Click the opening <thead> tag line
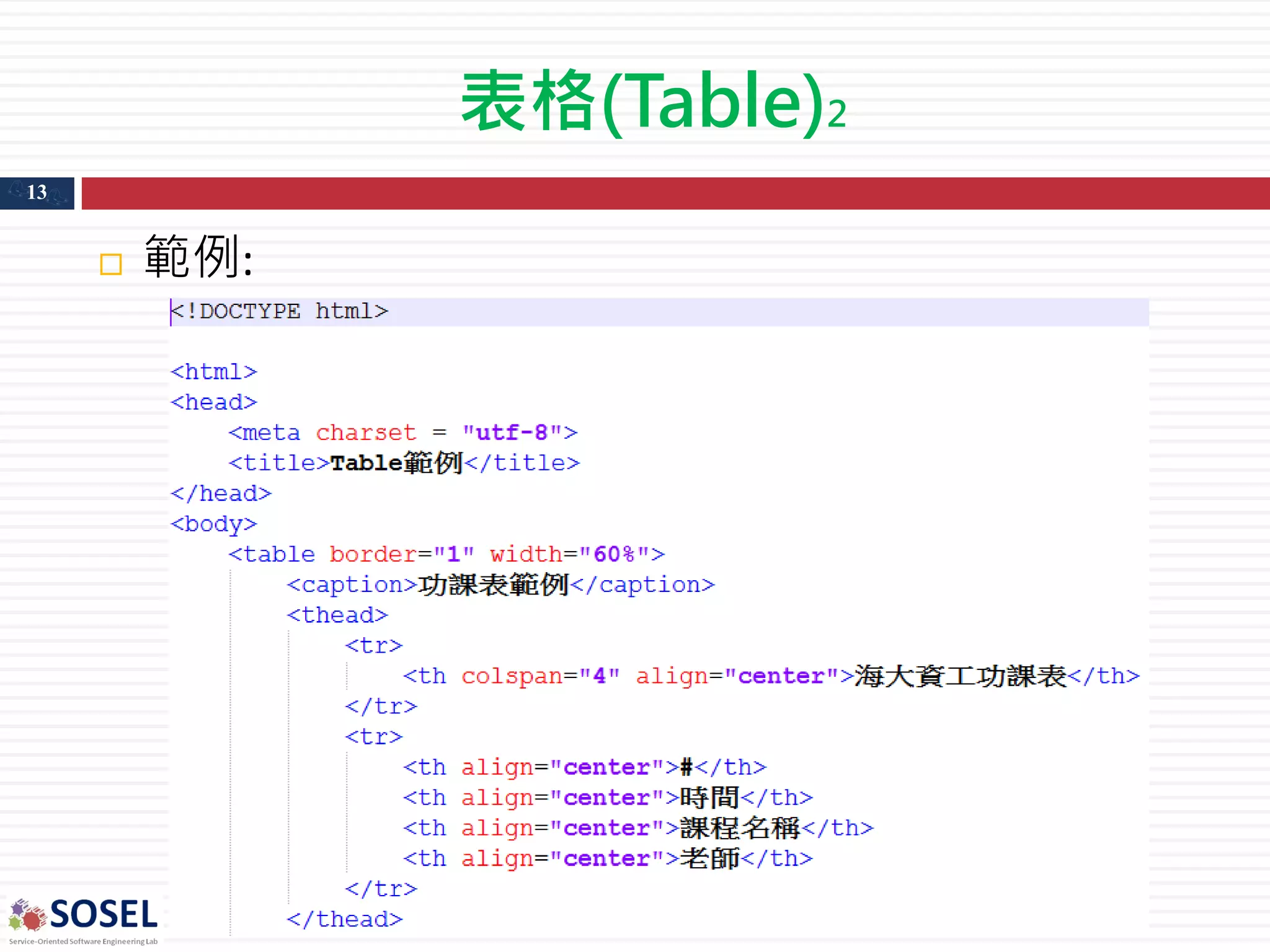The width and height of the screenshot is (1270, 952). [x=337, y=615]
